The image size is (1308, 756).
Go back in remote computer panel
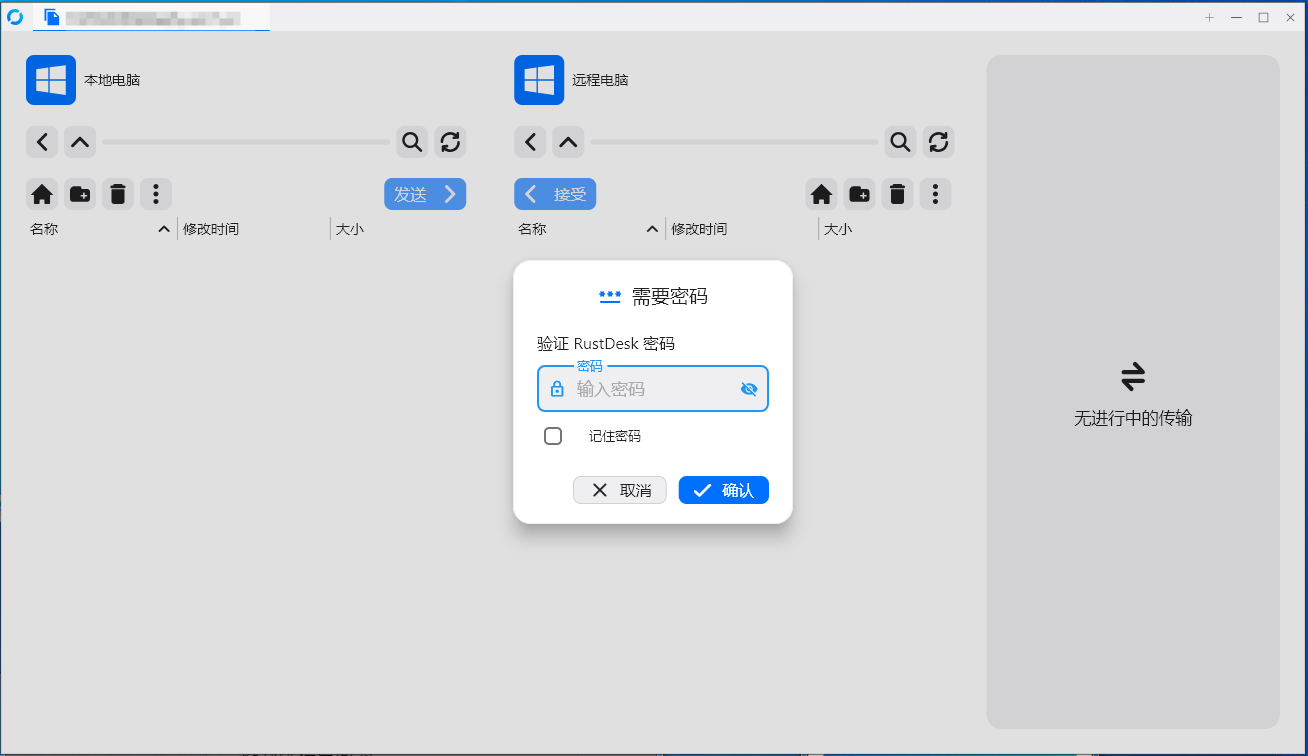click(x=530, y=142)
